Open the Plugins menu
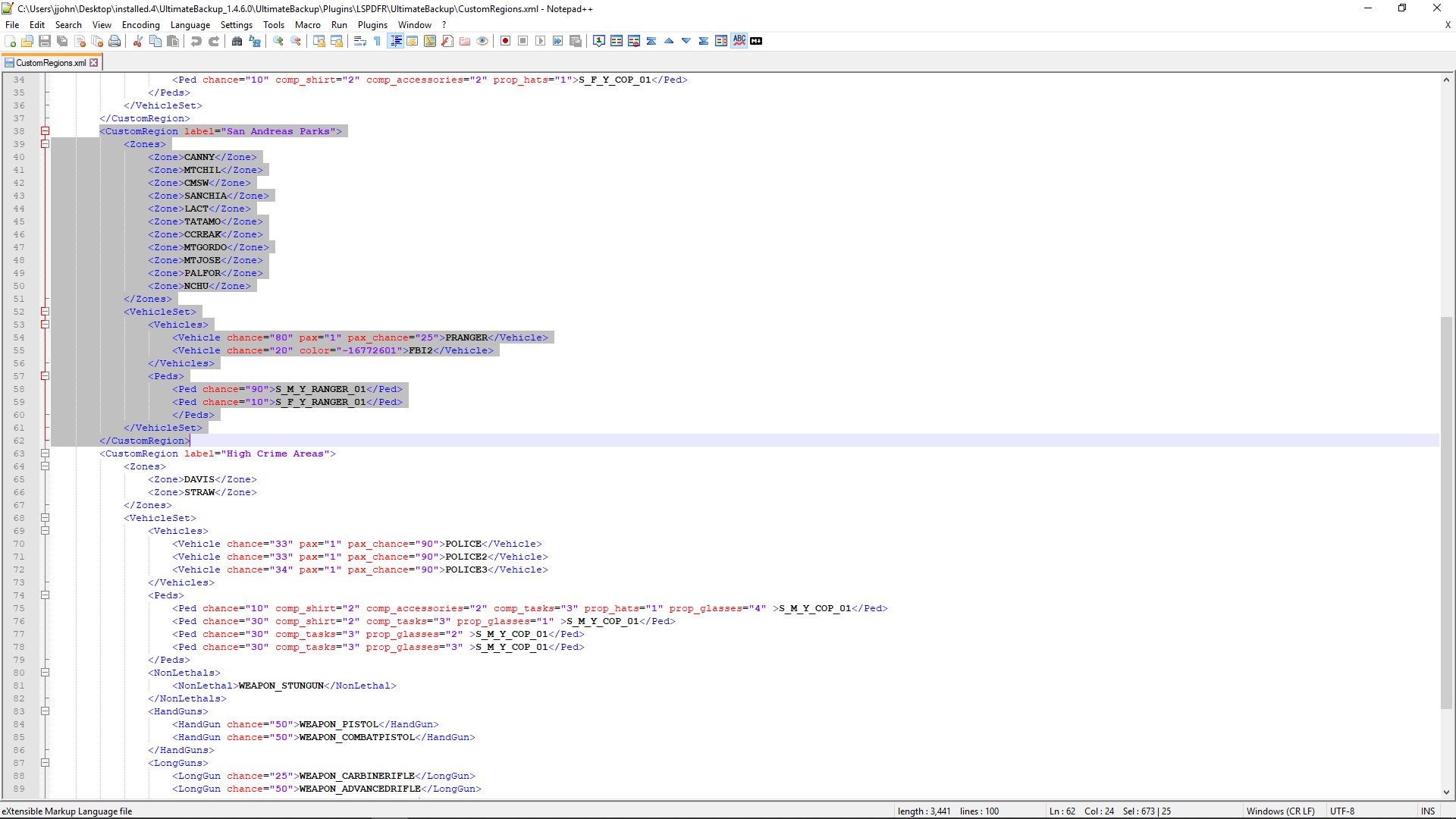 tap(372, 25)
